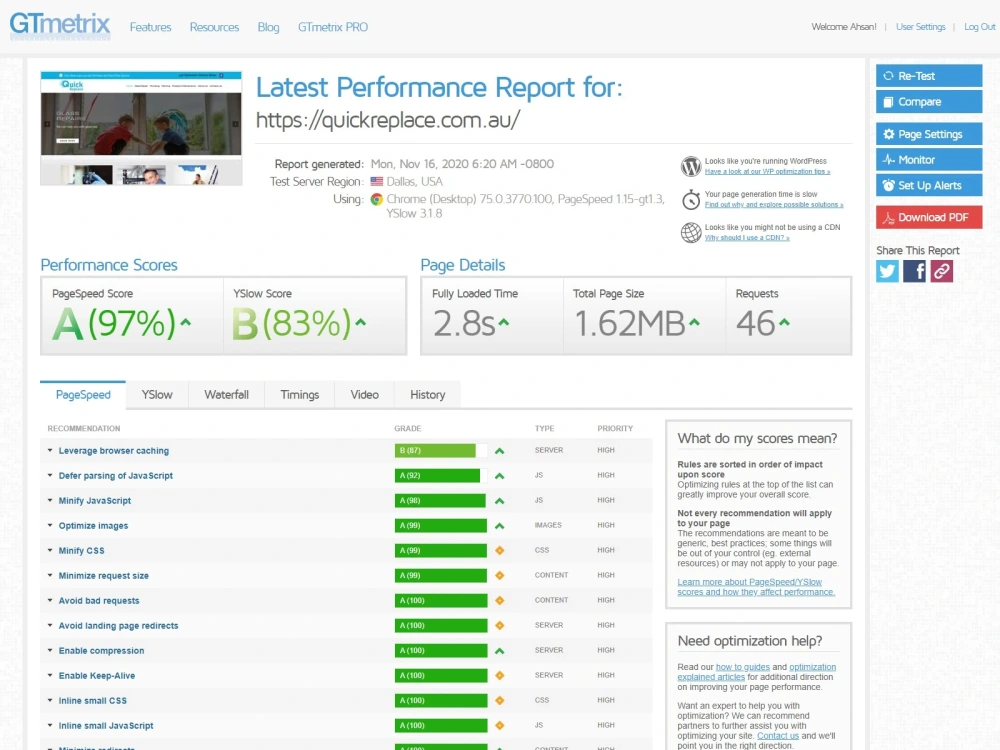Click the clock icon beside slow page generation note
This screenshot has width=1000, height=750.
691,200
